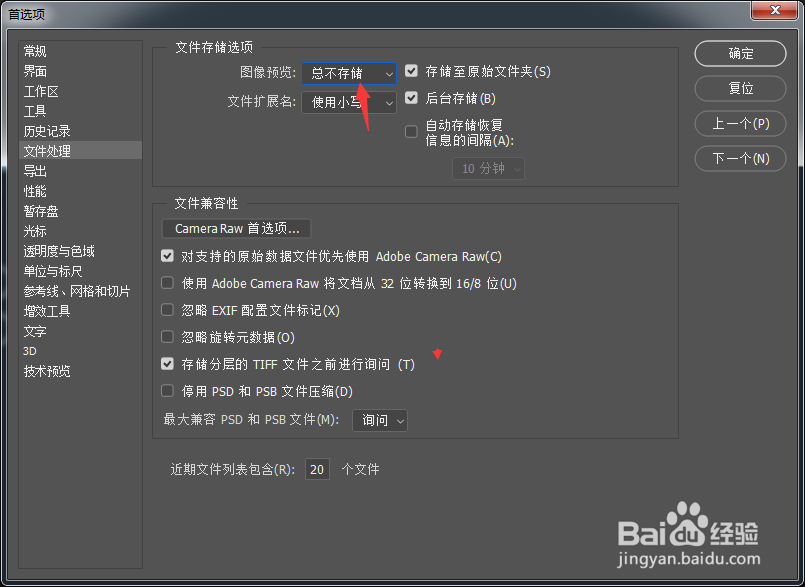The width and height of the screenshot is (805, 587).
Task: Uncheck 存储分层的 TIFF 文件之前进行询问
Action: (167, 364)
